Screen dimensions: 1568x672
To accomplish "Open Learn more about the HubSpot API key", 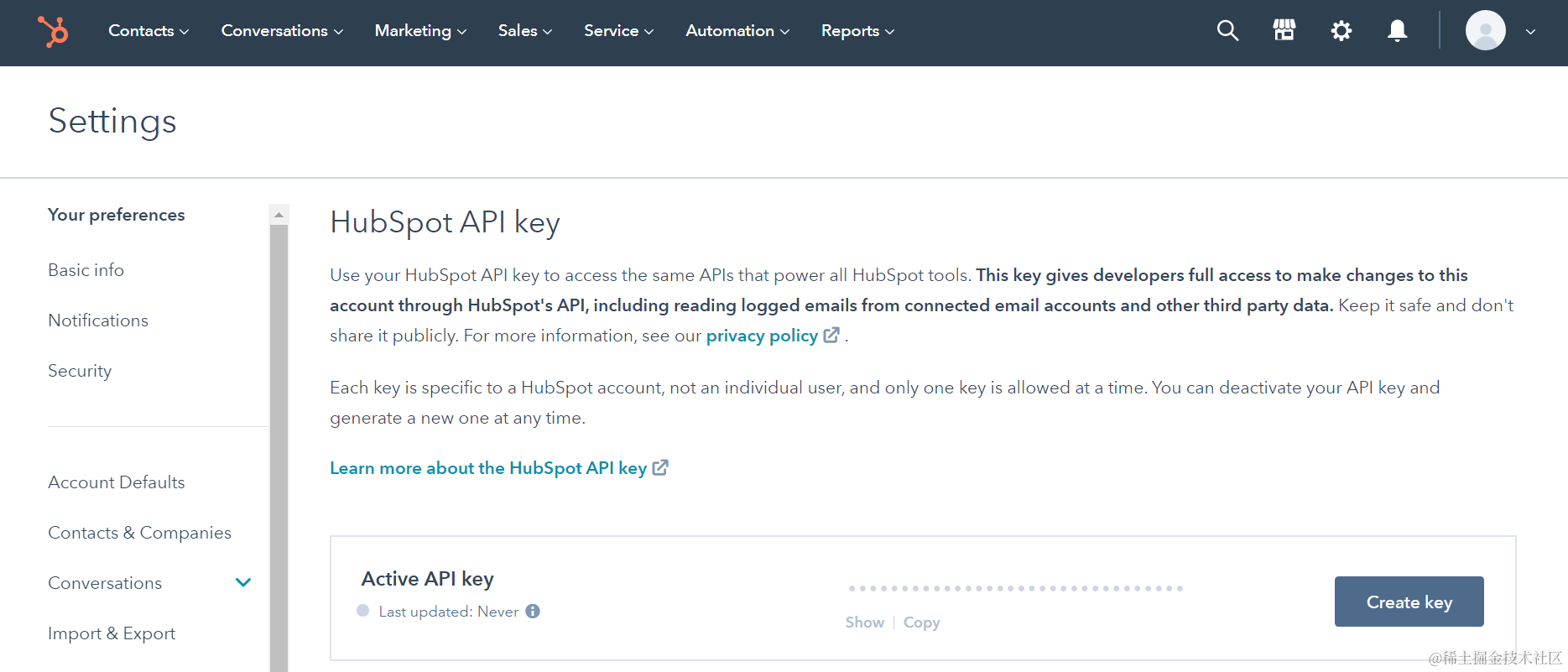I will 488,468.
